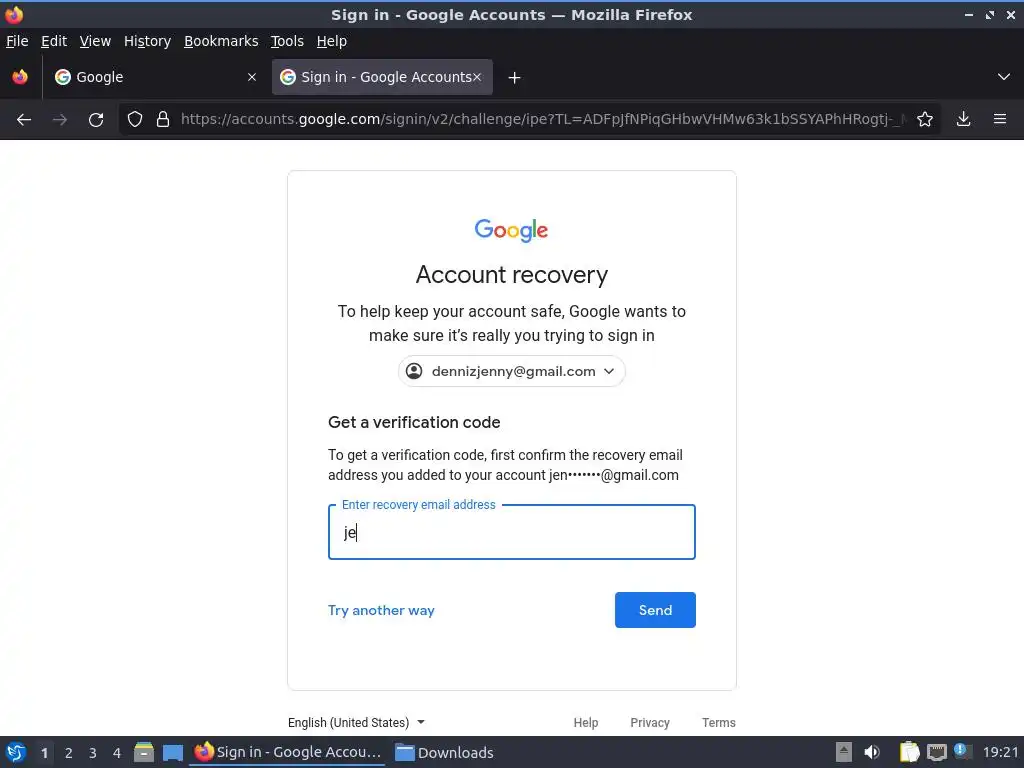The image size is (1024, 768).
Task: Open the Help footer link
Action: click(x=586, y=722)
